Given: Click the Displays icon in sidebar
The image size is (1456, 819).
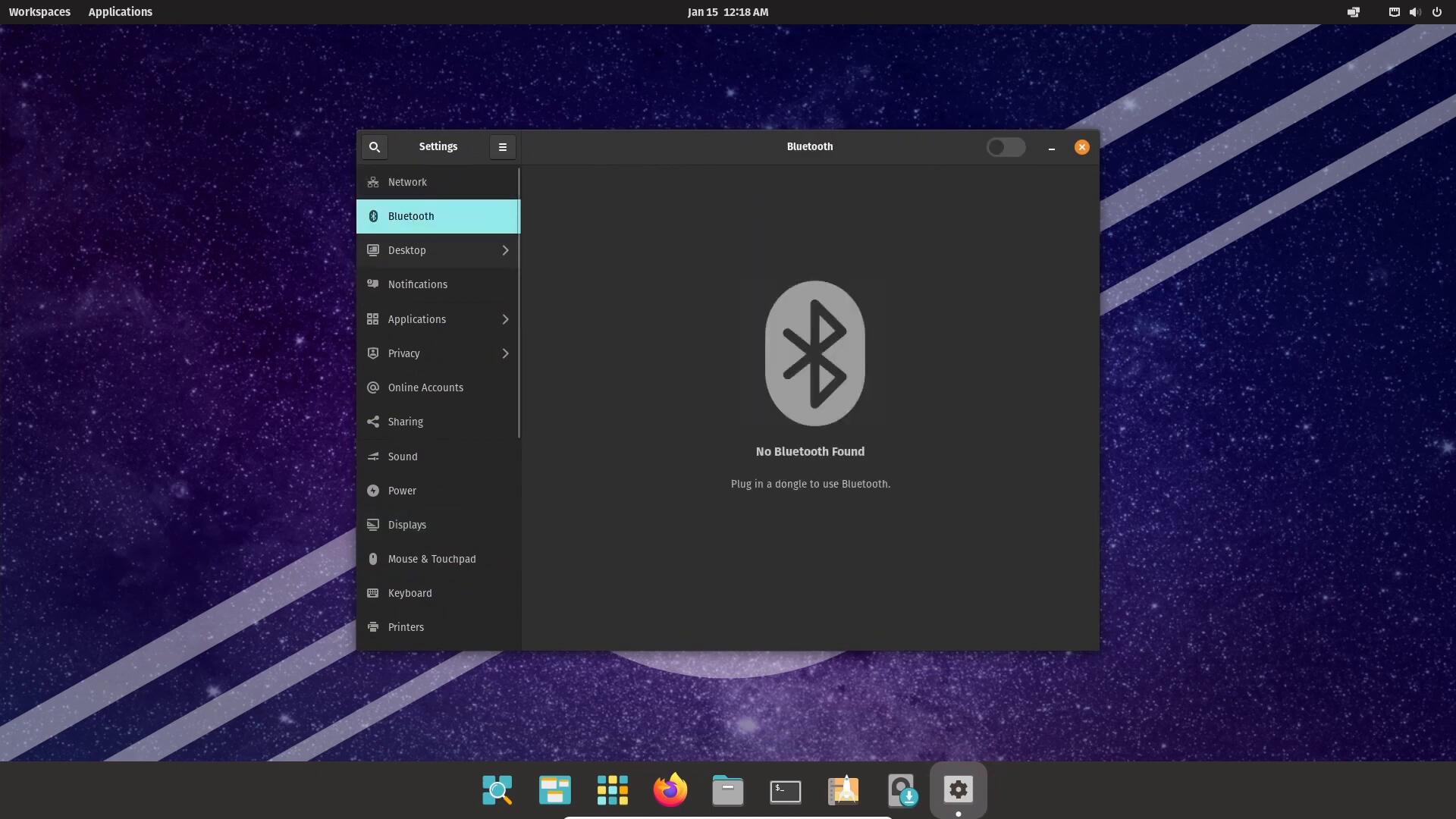Looking at the screenshot, I should pos(372,525).
